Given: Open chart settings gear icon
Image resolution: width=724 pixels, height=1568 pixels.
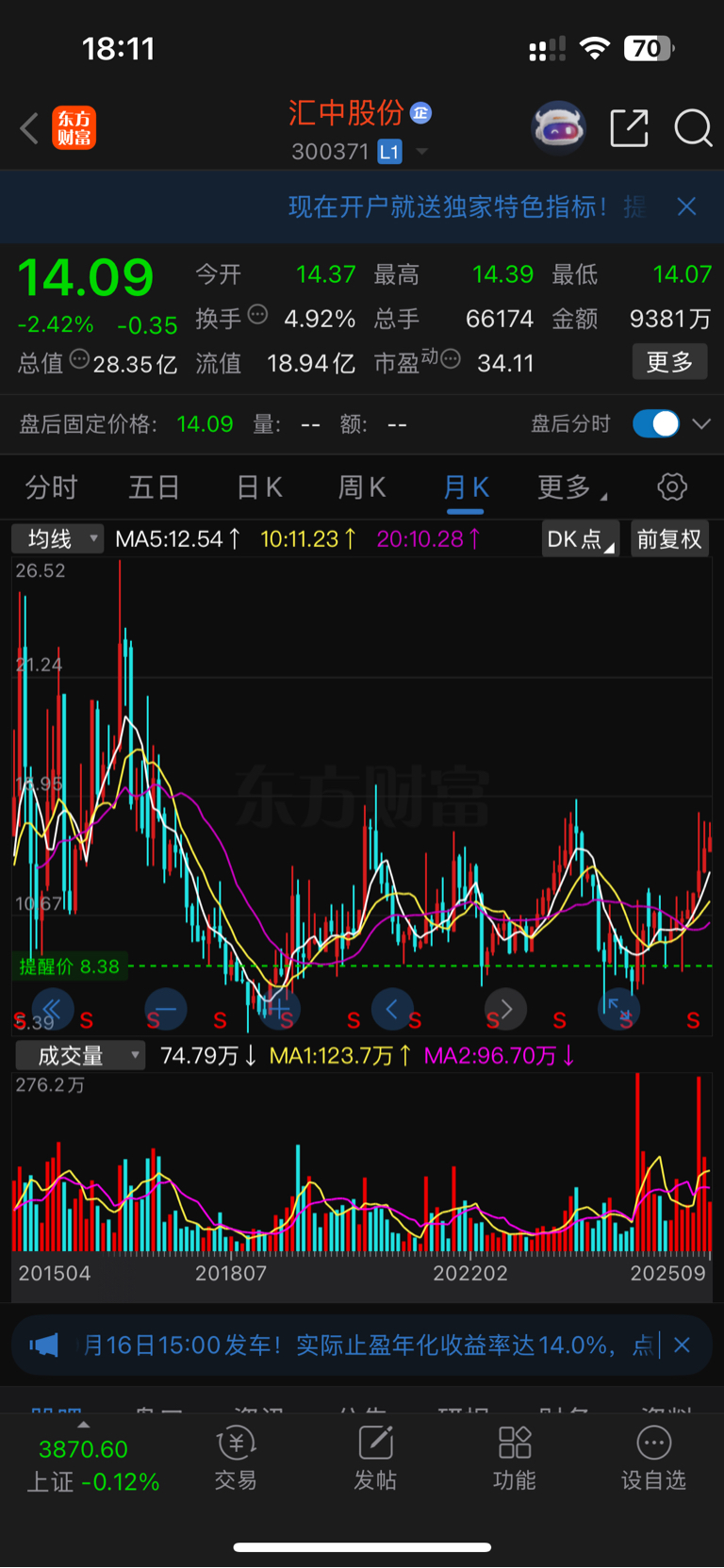Looking at the screenshot, I should [x=672, y=487].
